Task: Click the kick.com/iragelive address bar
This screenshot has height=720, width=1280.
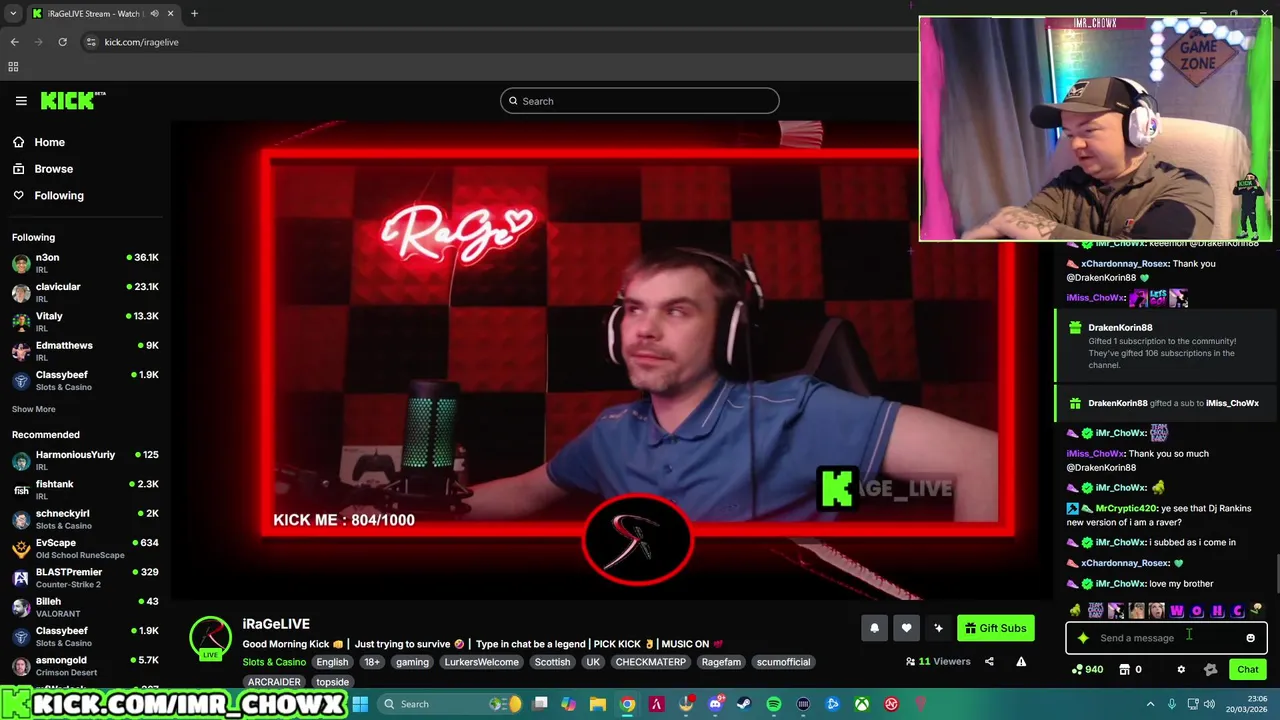Action: 141,42
